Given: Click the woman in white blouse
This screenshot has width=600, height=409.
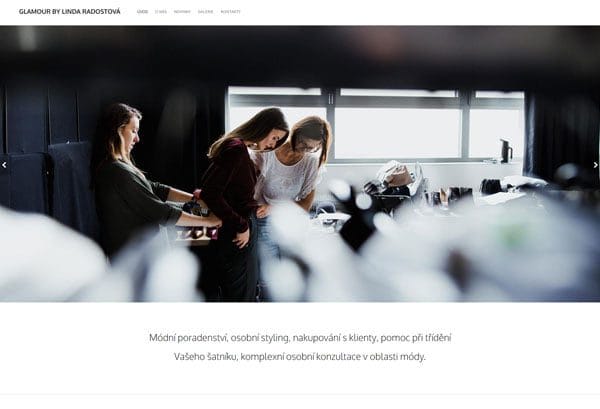Looking at the screenshot, I should 293,172.
